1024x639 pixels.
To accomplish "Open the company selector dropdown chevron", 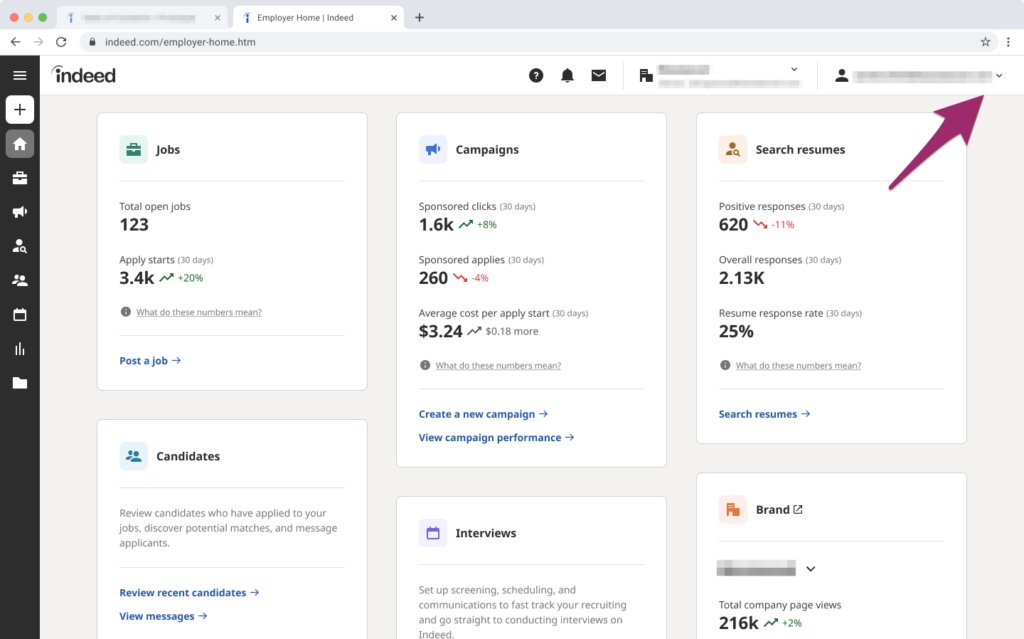I will coord(793,70).
